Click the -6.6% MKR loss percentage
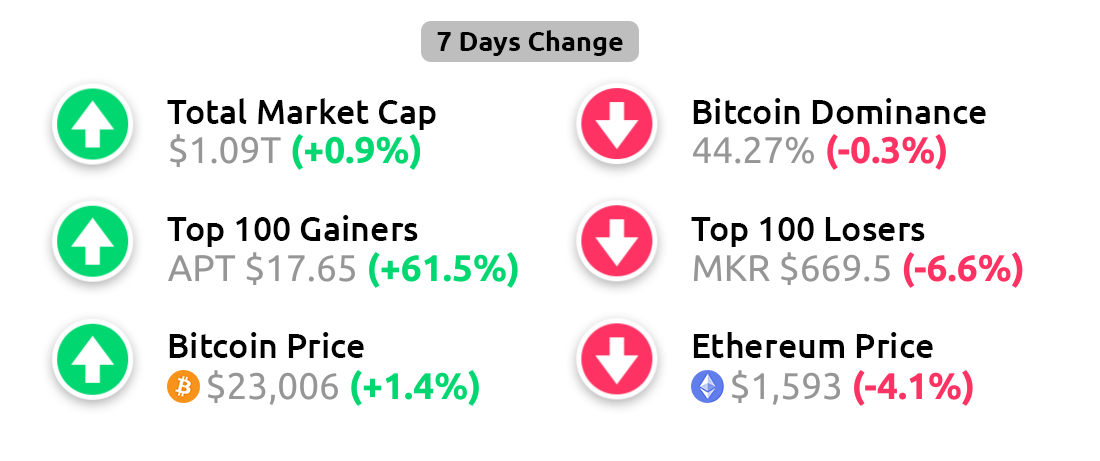Image resolution: width=1100 pixels, height=461 pixels. (962, 269)
